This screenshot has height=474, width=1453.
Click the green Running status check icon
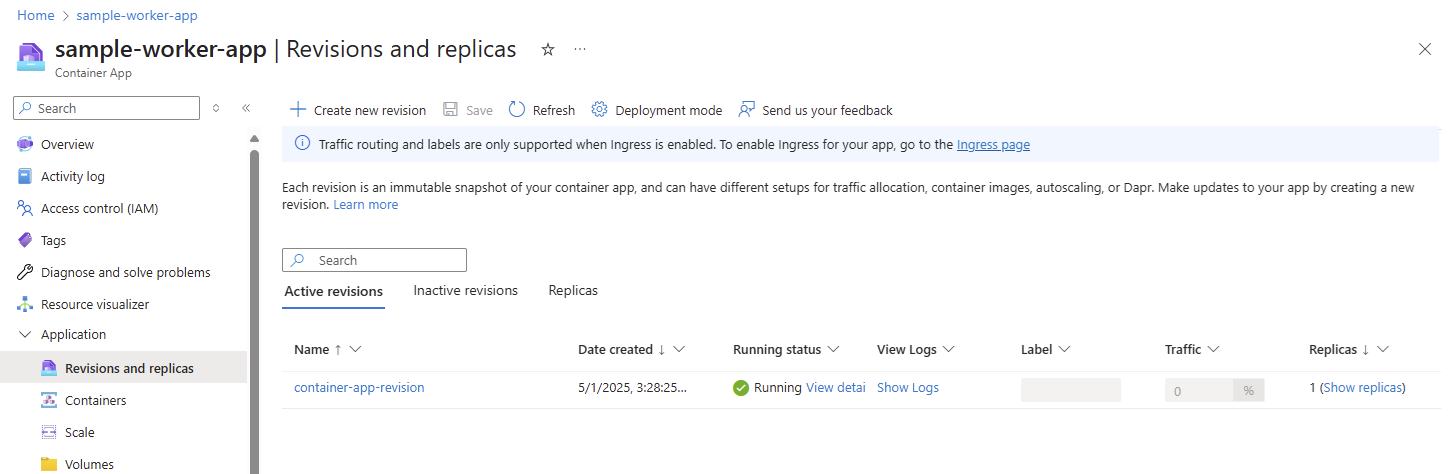pyautogui.click(x=741, y=388)
